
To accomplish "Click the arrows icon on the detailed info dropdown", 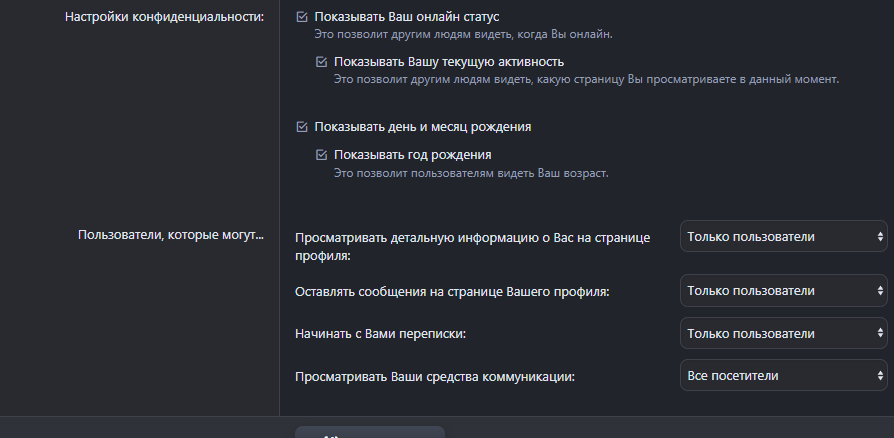I will click(880, 237).
